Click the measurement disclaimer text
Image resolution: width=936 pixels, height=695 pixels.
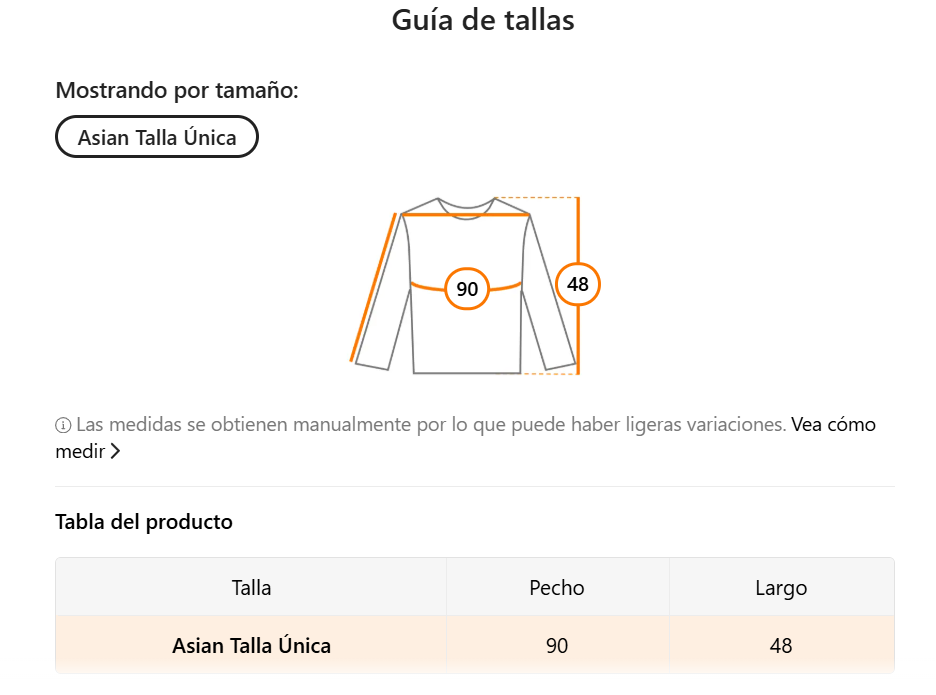click(x=431, y=425)
